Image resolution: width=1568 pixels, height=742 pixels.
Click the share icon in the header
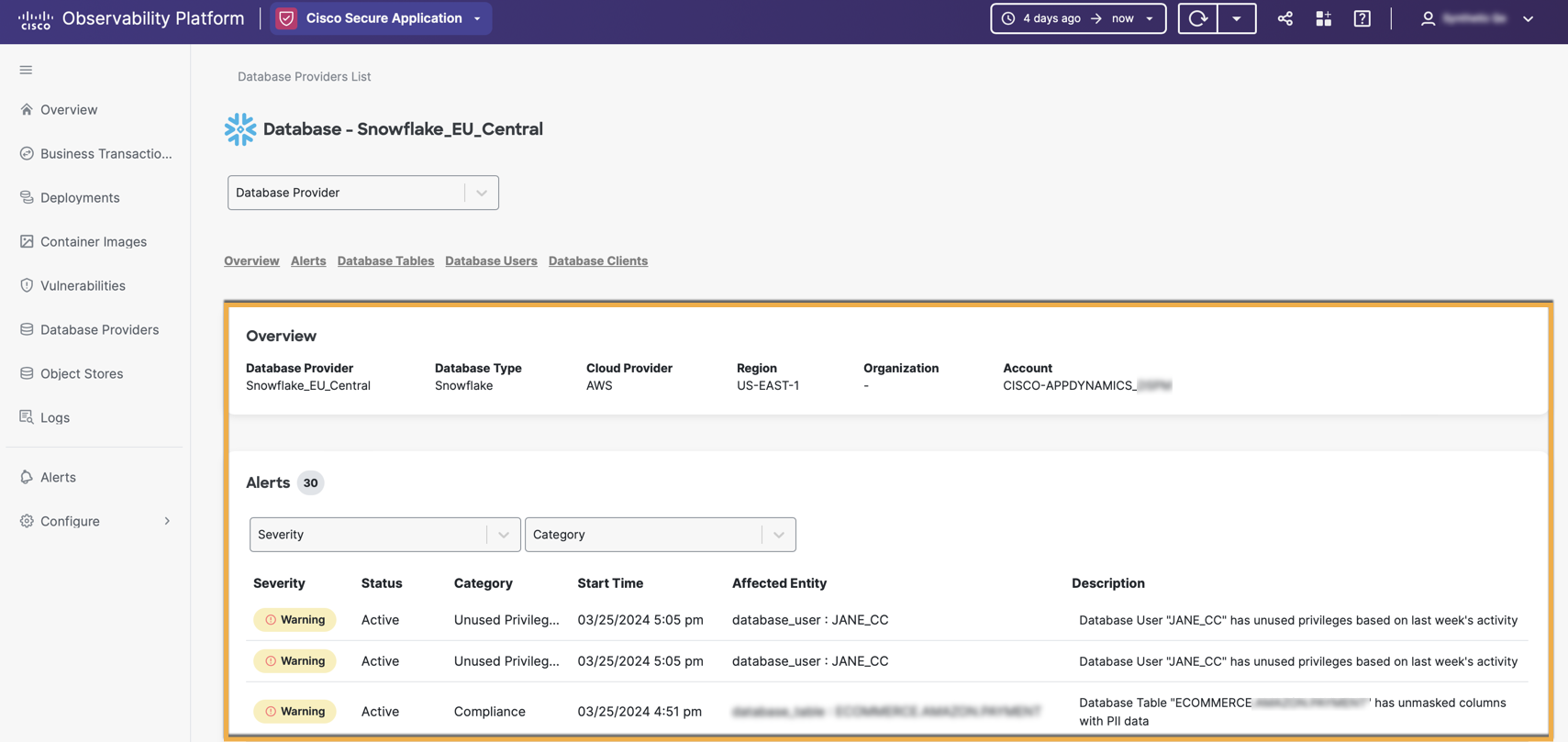1284,18
